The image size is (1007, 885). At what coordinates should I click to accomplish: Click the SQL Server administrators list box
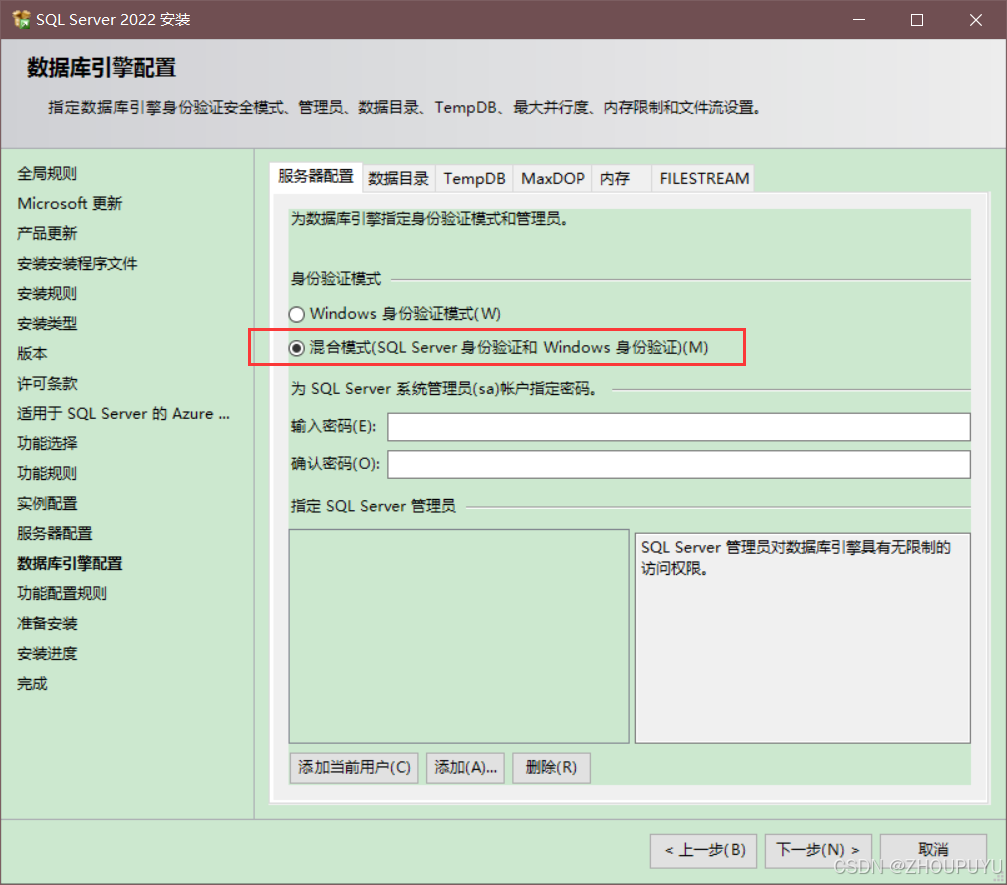[459, 636]
